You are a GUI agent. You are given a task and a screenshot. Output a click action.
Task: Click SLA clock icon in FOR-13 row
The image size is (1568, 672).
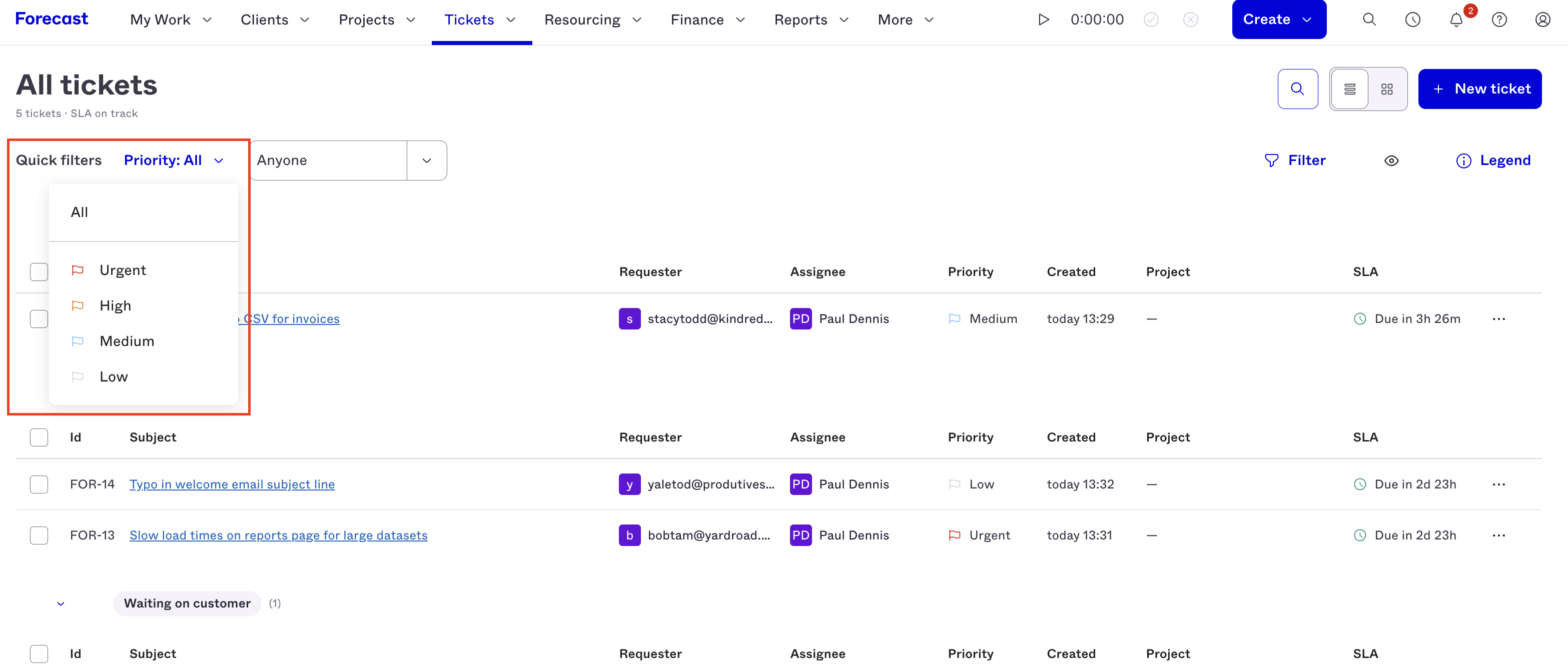(1359, 536)
